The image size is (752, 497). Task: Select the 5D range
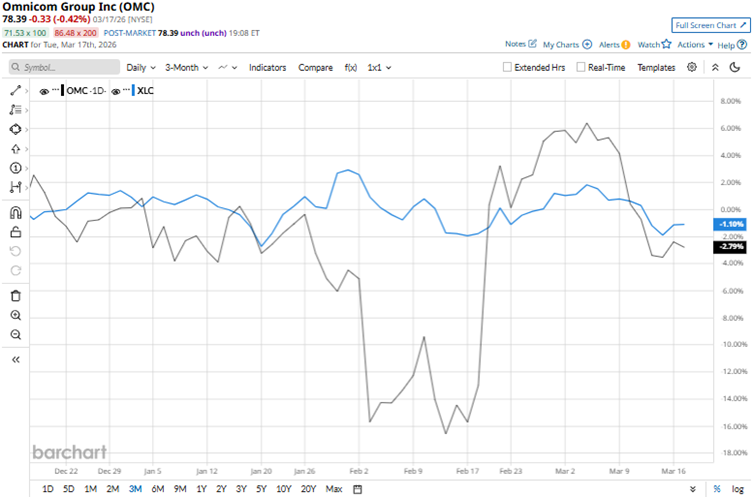point(69,489)
